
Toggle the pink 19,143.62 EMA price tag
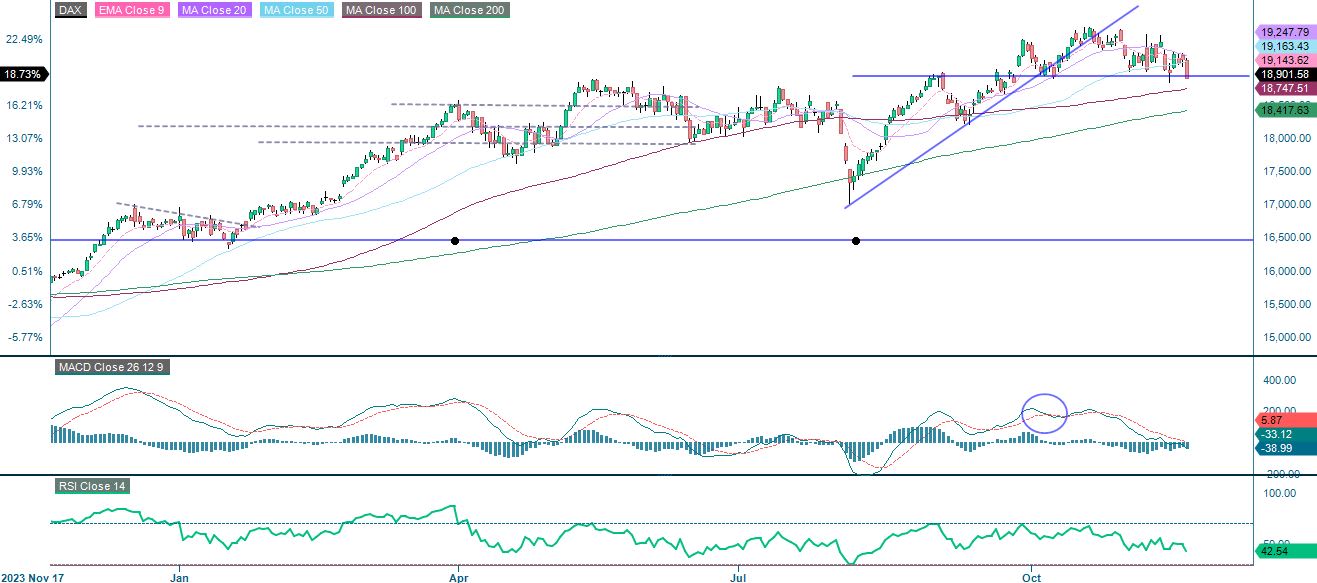(x=1284, y=60)
